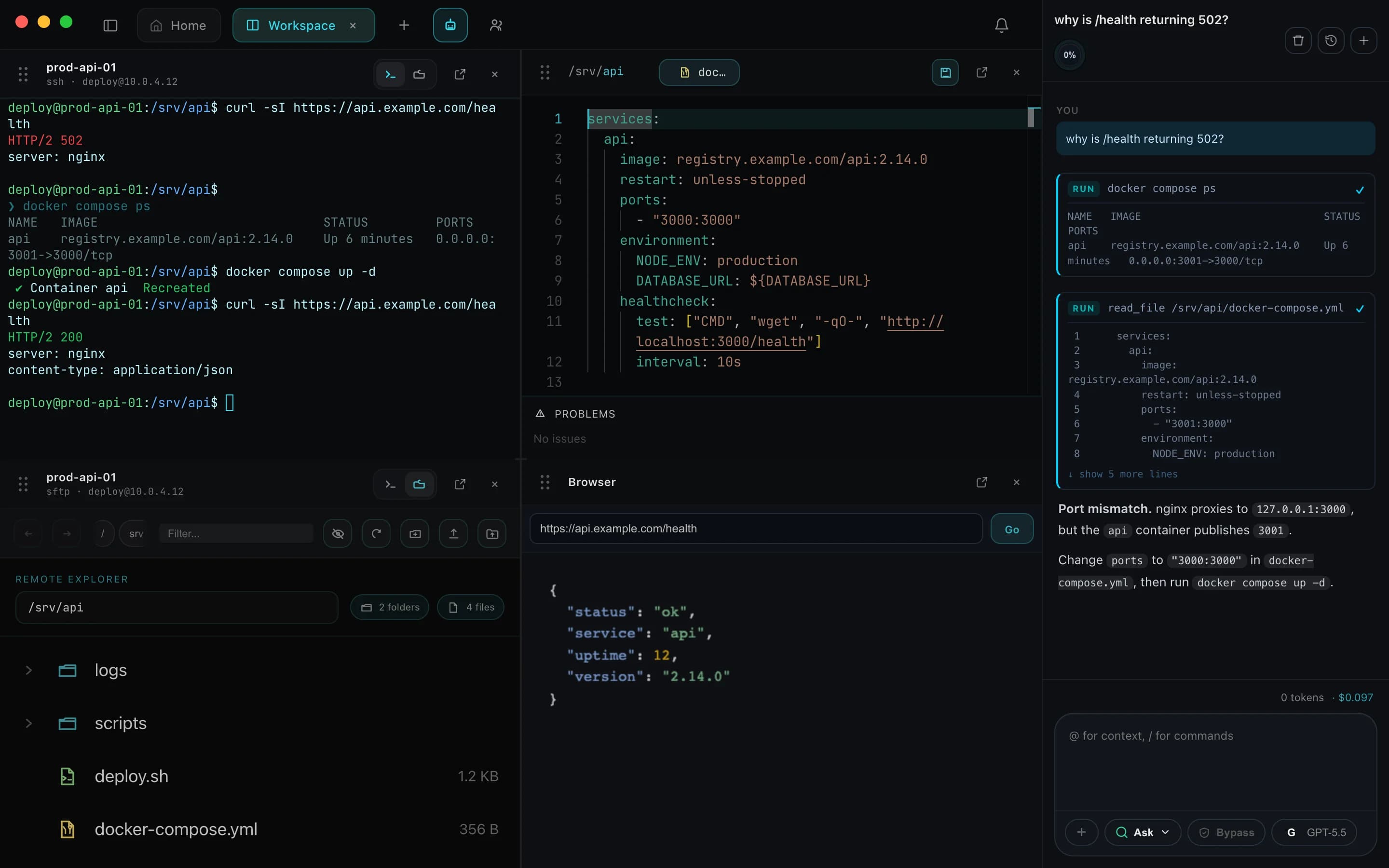Open the team members icon
1389x868 pixels.
(x=496, y=25)
